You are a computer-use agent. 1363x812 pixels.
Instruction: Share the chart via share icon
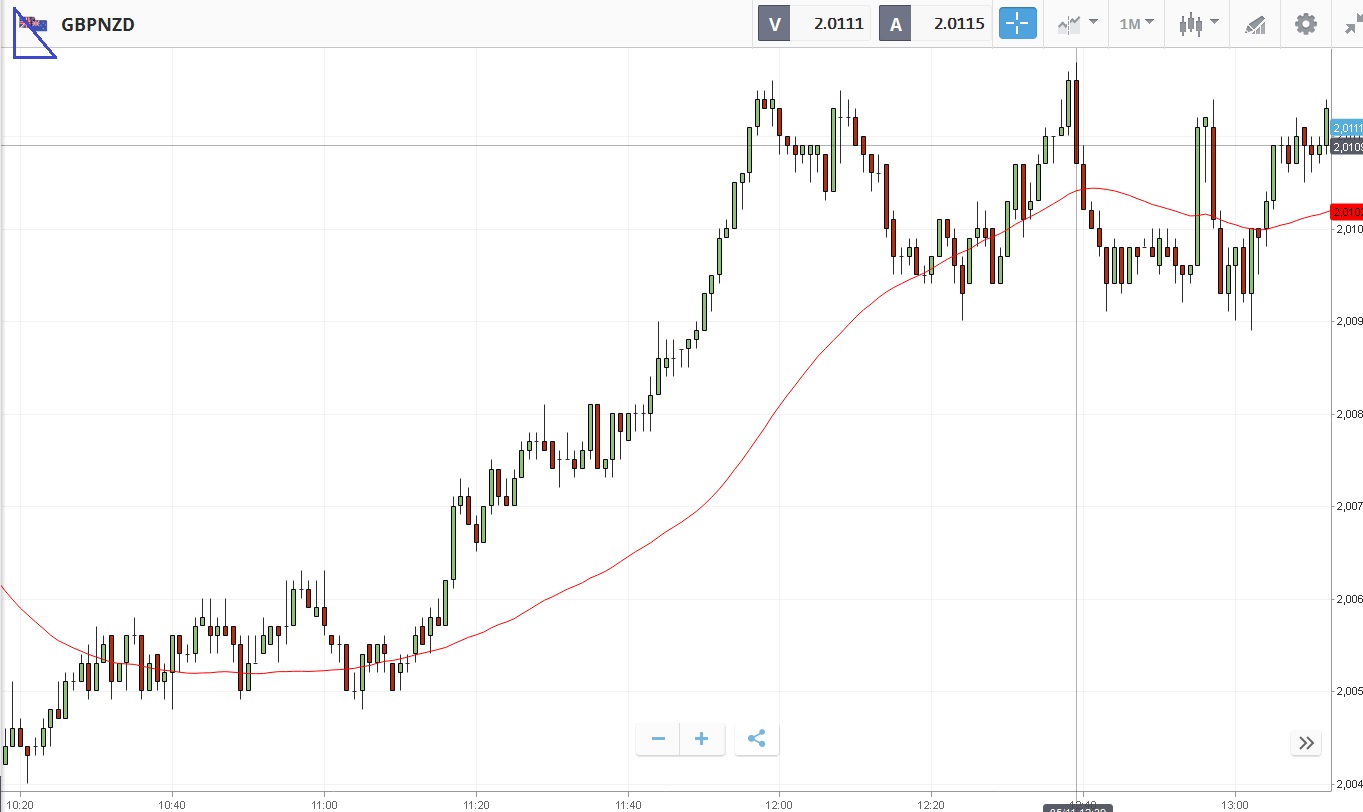click(757, 739)
